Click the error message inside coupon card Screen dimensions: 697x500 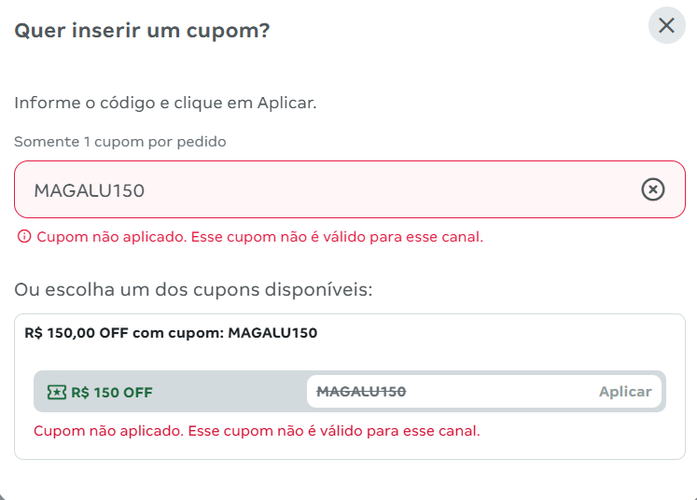point(257,431)
